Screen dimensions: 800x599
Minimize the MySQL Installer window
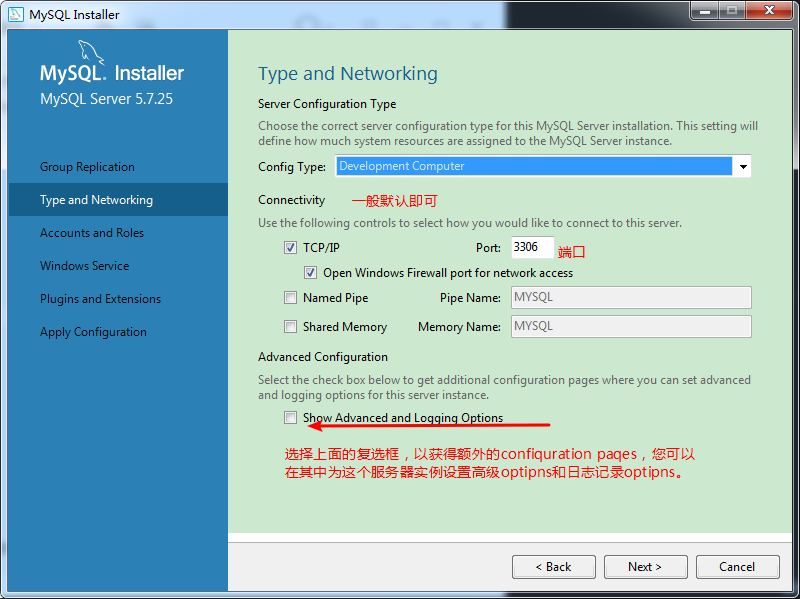[704, 11]
